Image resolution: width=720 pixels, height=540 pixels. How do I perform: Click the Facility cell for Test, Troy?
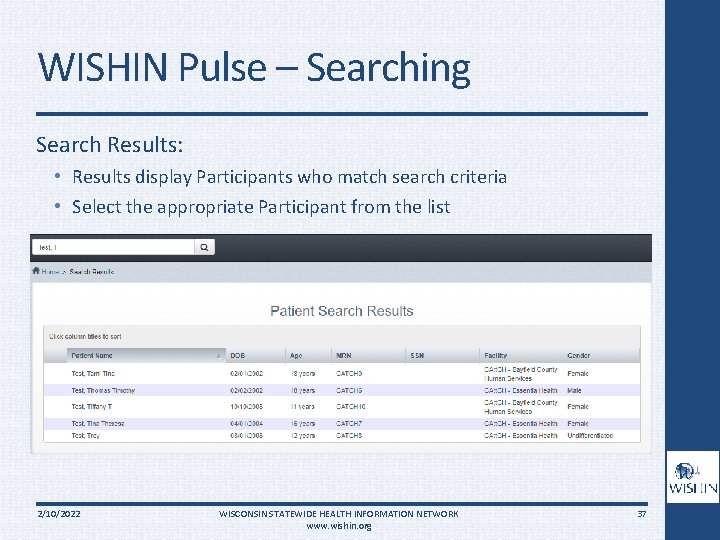(521, 435)
